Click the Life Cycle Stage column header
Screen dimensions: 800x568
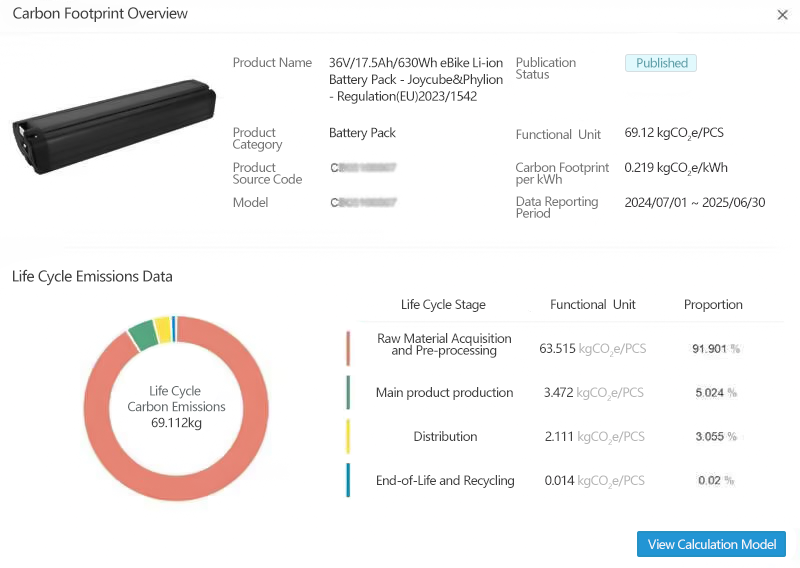pyautogui.click(x=443, y=305)
